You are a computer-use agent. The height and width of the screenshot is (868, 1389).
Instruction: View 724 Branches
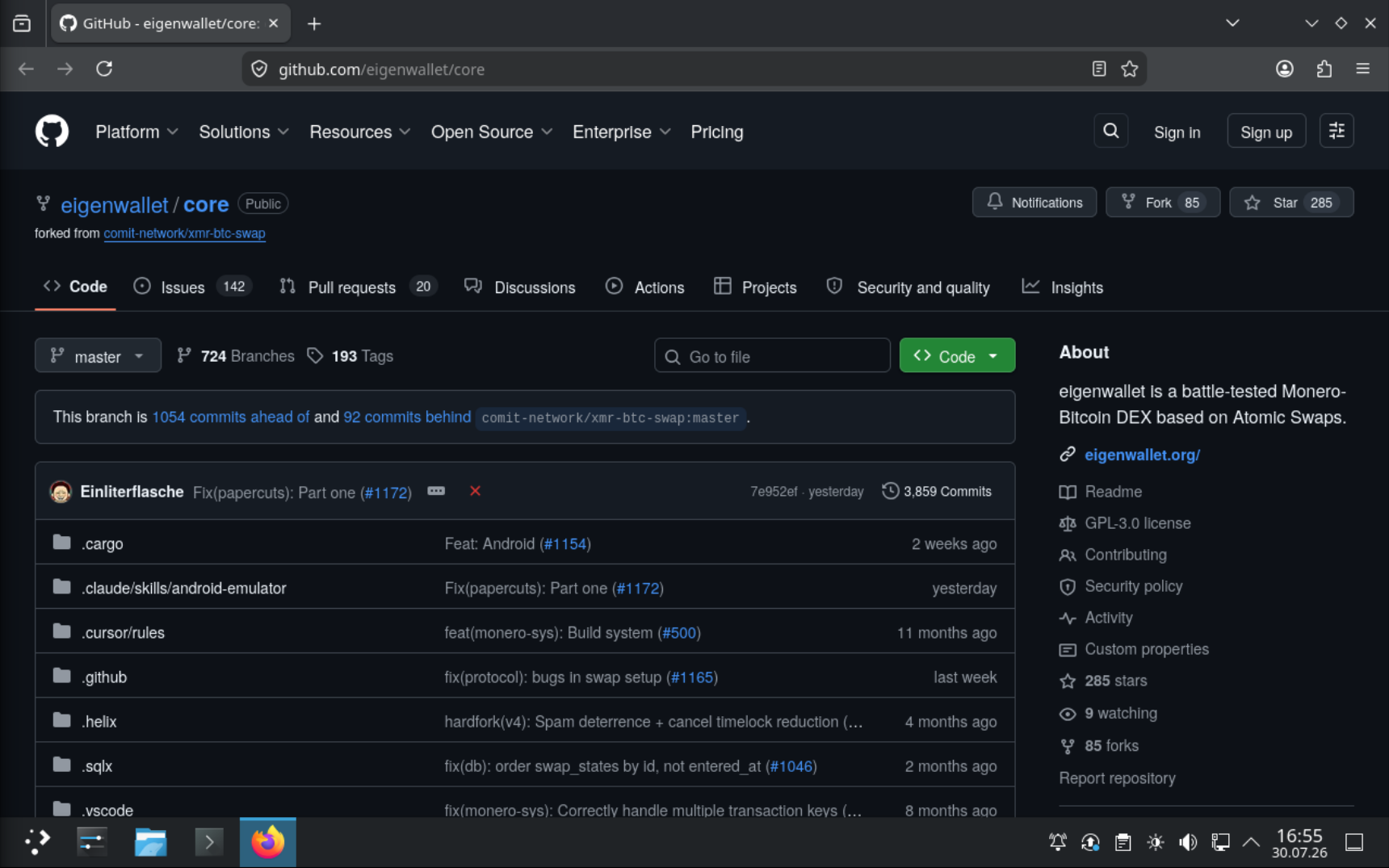point(236,355)
